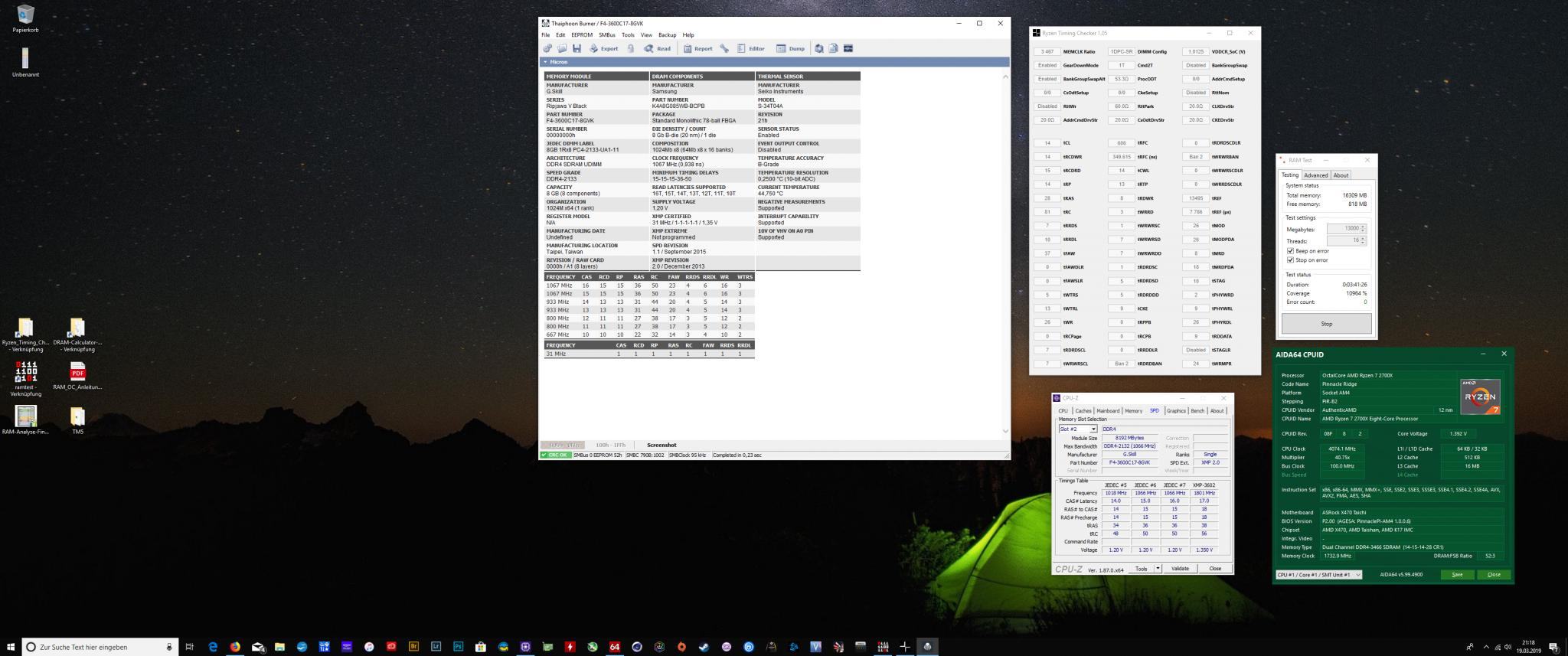Open Photoshop from the taskbar
Image resolution: width=1568 pixels, height=656 pixels.
point(459,647)
